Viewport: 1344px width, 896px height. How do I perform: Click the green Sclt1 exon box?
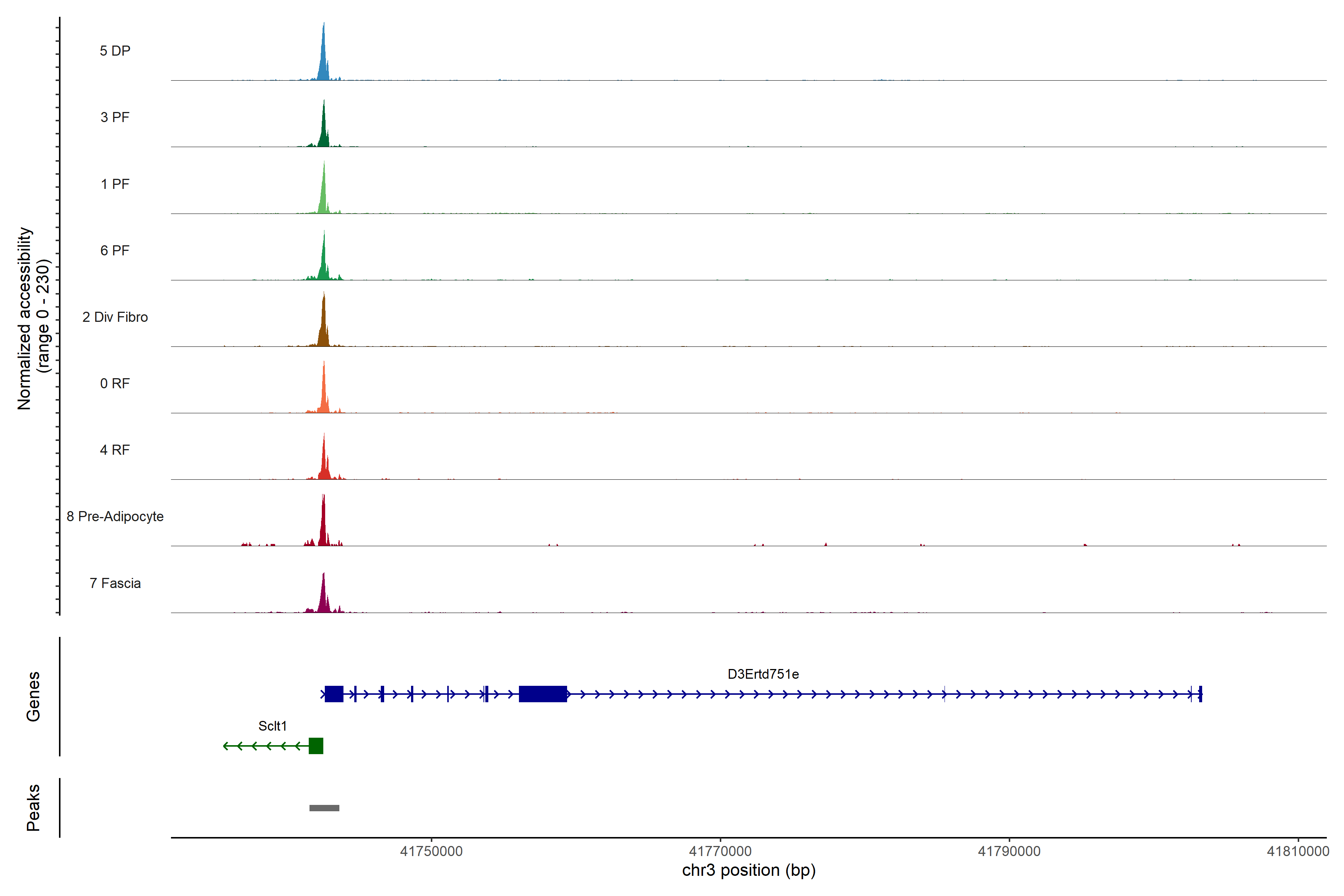coord(316,746)
